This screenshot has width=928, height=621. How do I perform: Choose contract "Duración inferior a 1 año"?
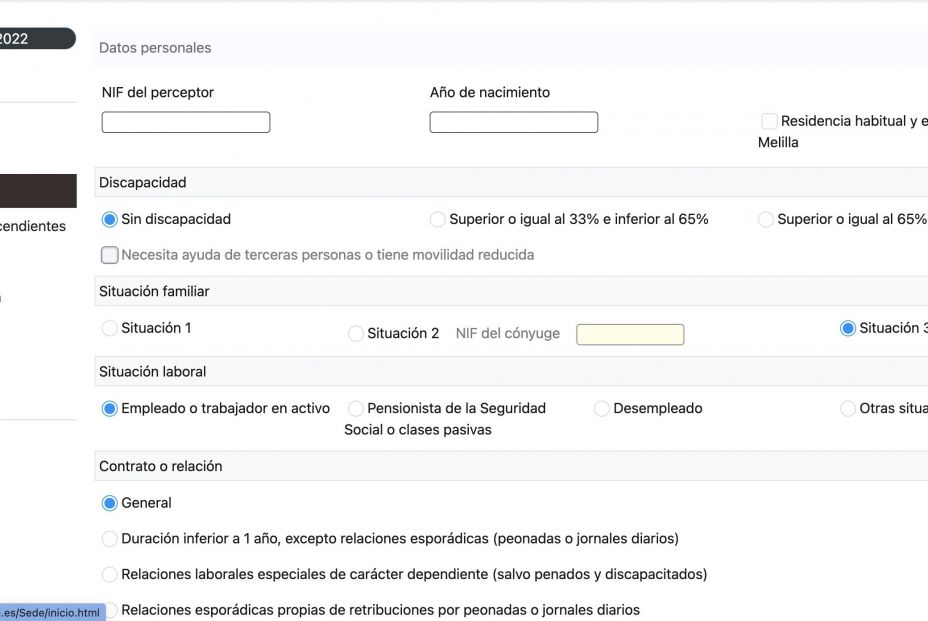pyautogui.click(x=109, y=539)
